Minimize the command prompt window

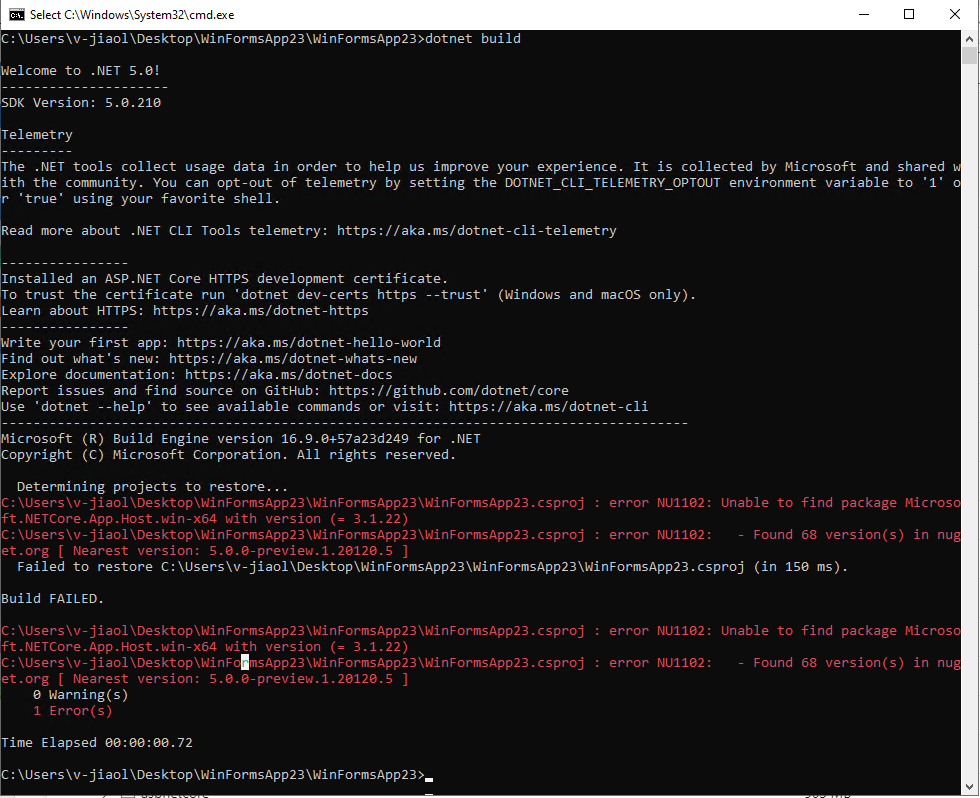(x=864, y=13)
